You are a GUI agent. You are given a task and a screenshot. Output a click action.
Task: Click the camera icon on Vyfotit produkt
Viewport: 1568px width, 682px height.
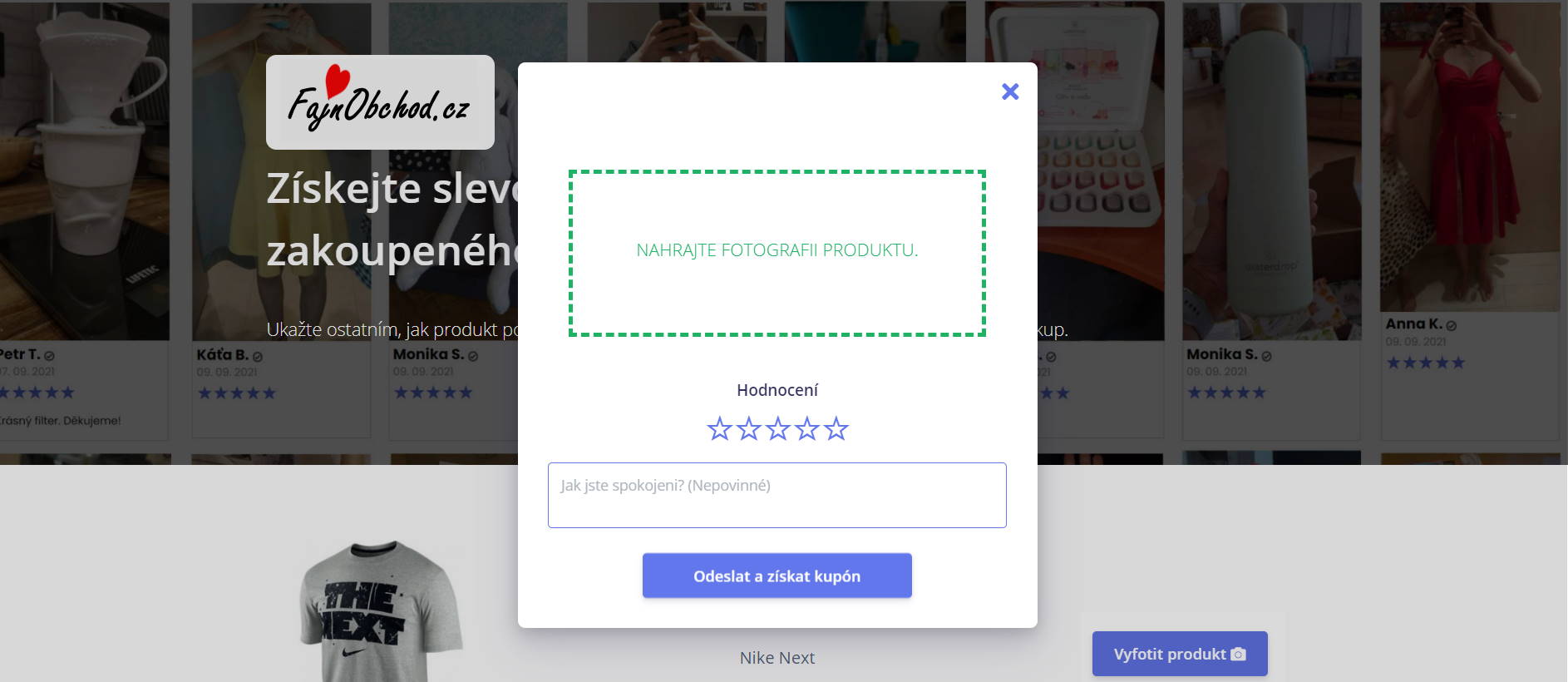(x=1238, y=655)
